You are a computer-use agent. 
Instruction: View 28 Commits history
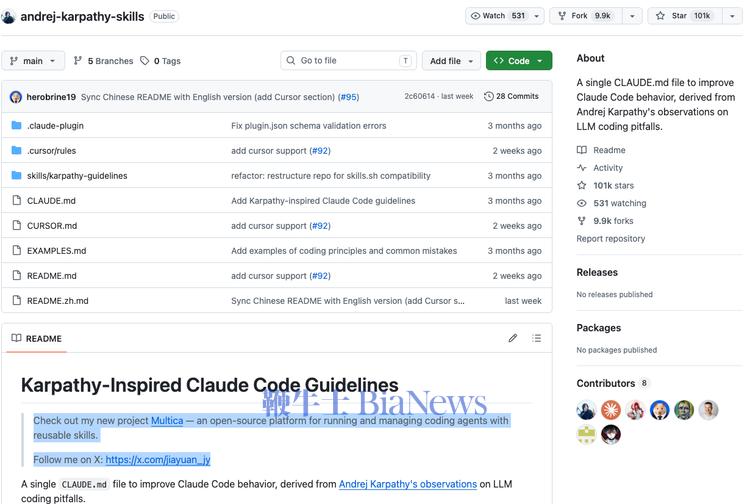[511, 96]
